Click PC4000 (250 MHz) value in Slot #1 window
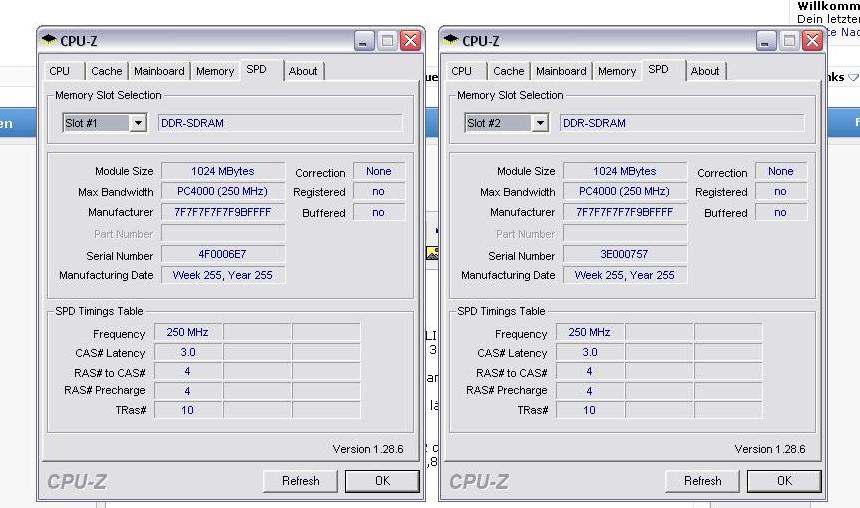This screenshot has height=508, width=860. click(x=223, y=191)
